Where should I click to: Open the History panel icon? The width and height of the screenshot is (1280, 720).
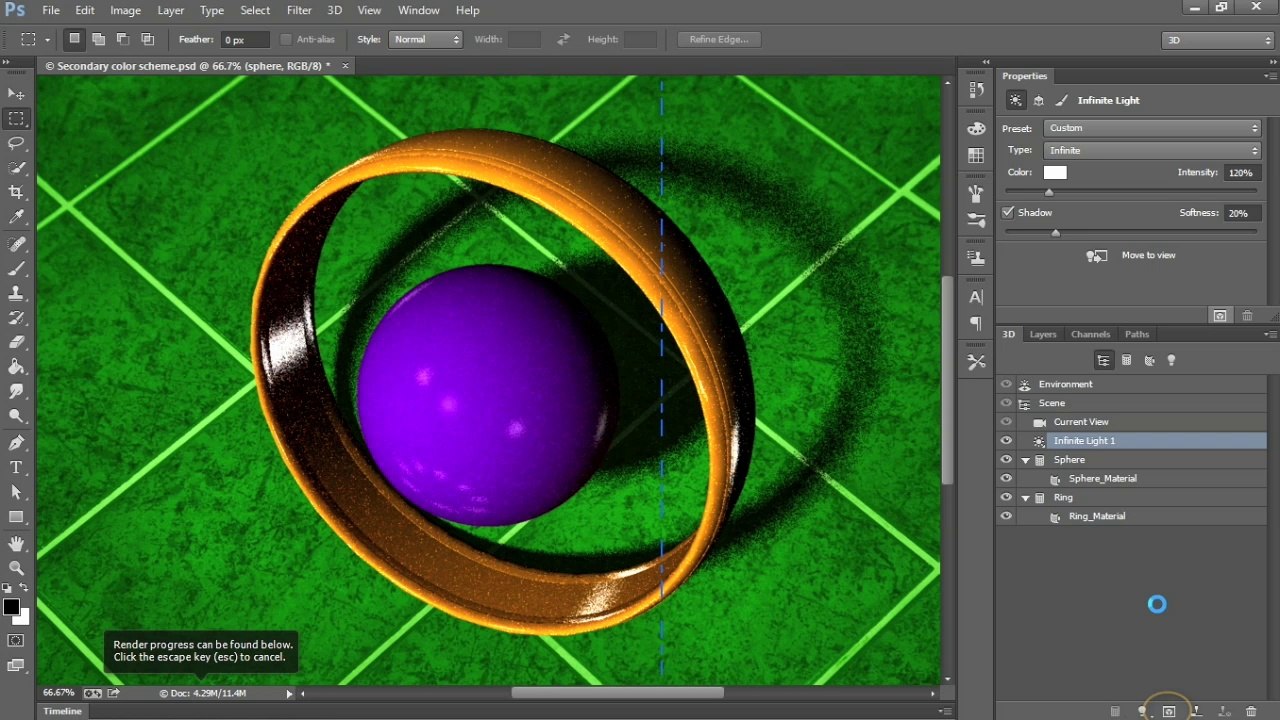[976, 89]
